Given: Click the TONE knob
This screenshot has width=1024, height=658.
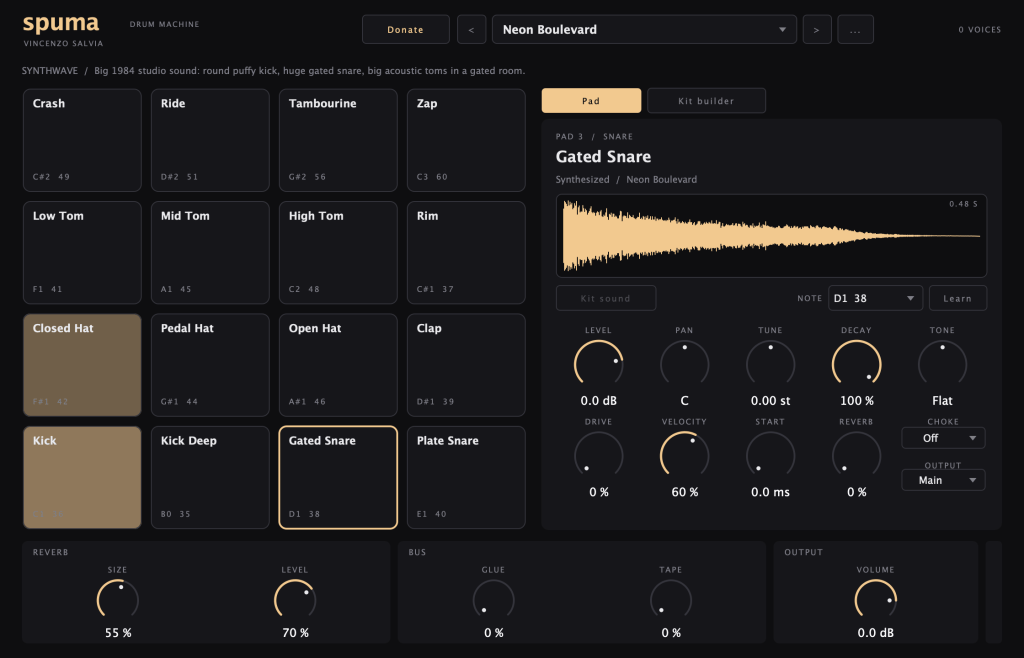Looking at the screenshot, I should (942, 364).
